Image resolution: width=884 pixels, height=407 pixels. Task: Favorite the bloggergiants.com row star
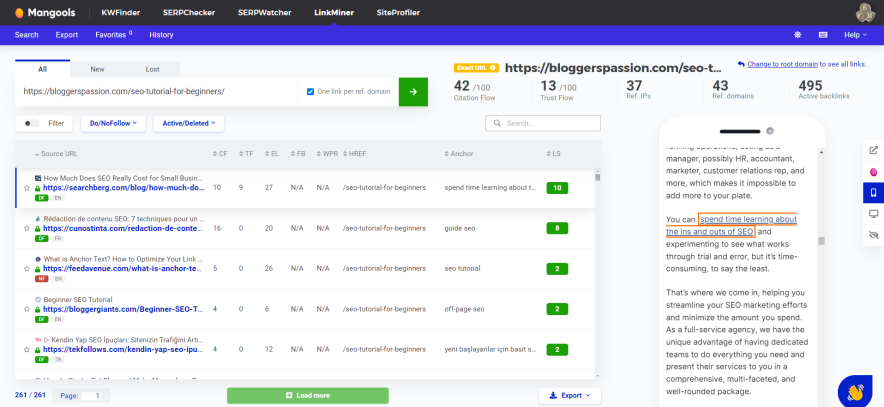tap(26, 309)
